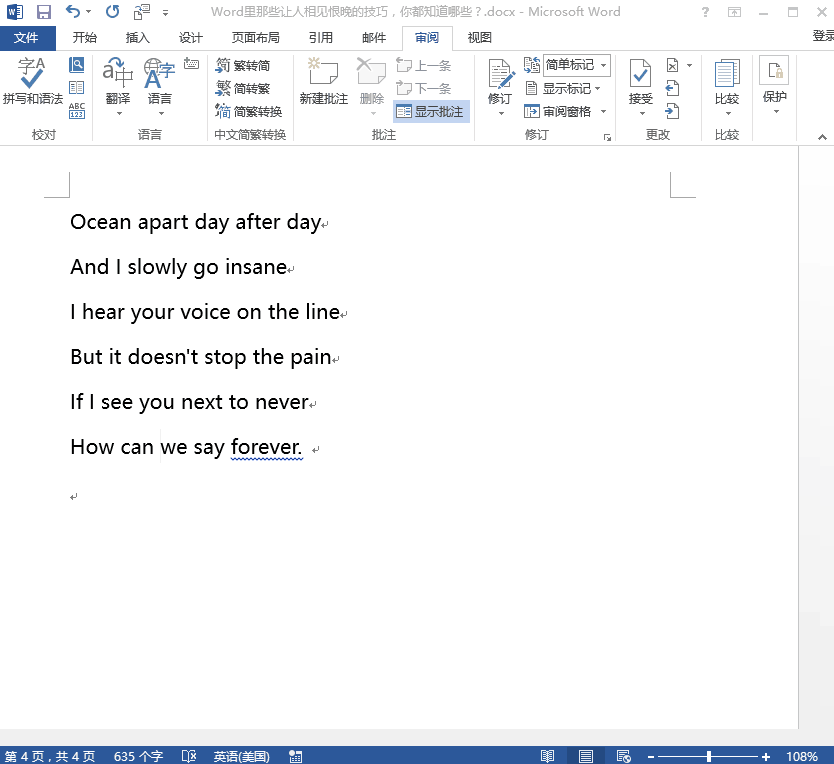
Task: Click the line Ocean apart day after day
Action: pos(196,222)
